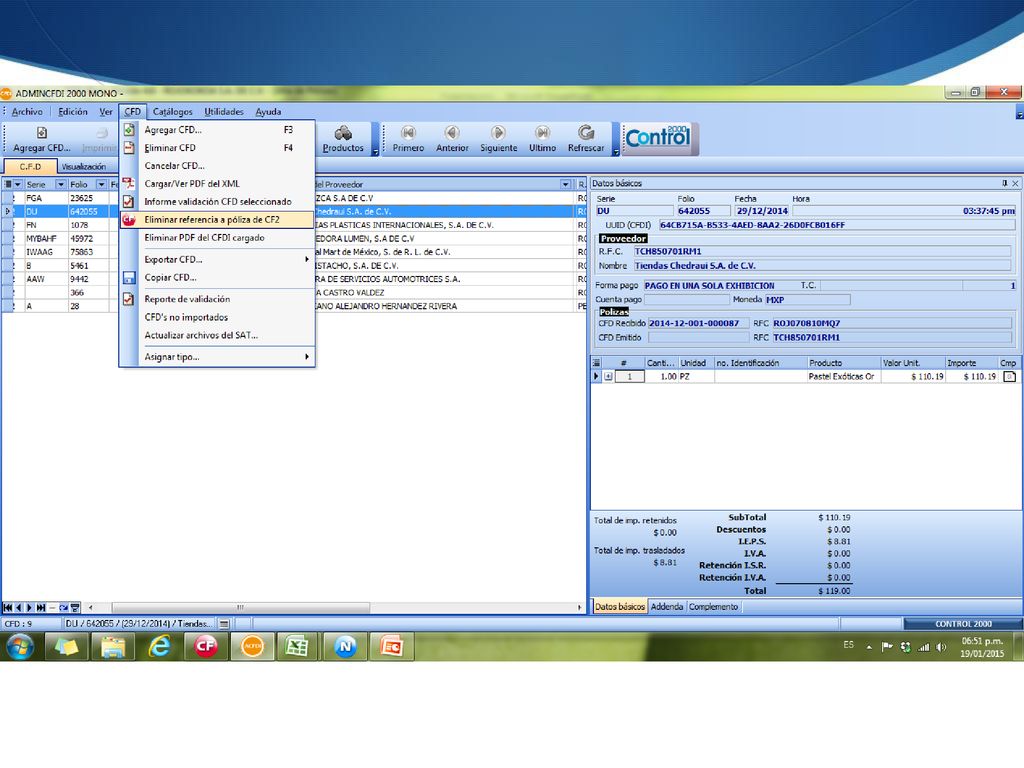Open the Productos toolbar button
Screen dimensions: 1024x768
(x=343, y=139)
